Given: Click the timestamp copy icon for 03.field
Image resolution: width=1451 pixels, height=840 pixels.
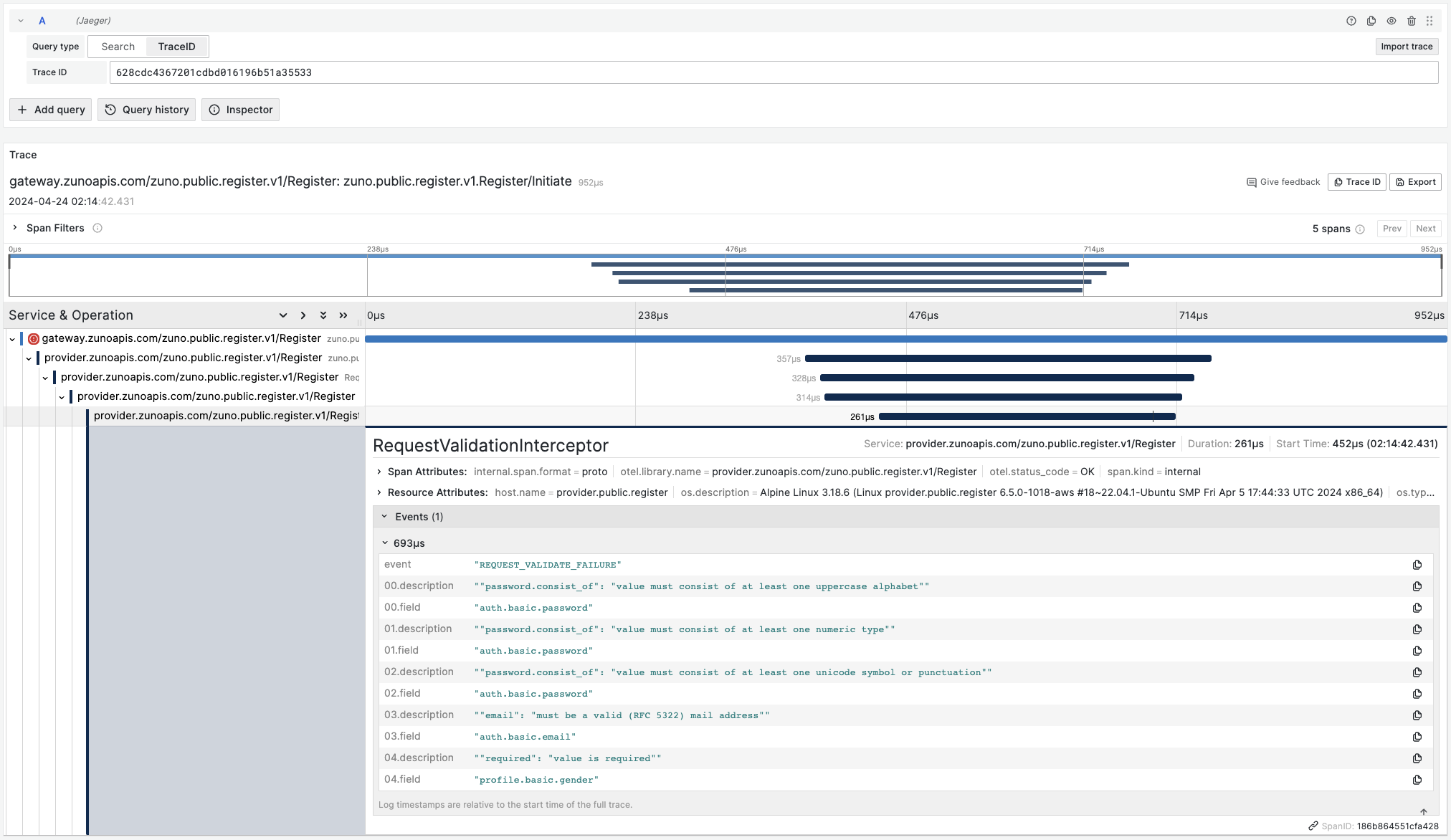Looking at the screenshot, I should tap(1418, 736).
